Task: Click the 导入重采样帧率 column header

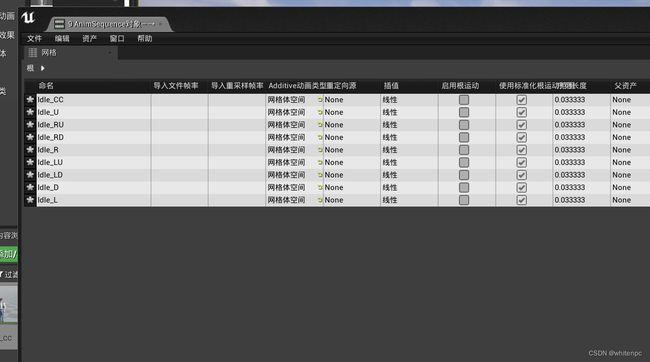Action: 237,86
